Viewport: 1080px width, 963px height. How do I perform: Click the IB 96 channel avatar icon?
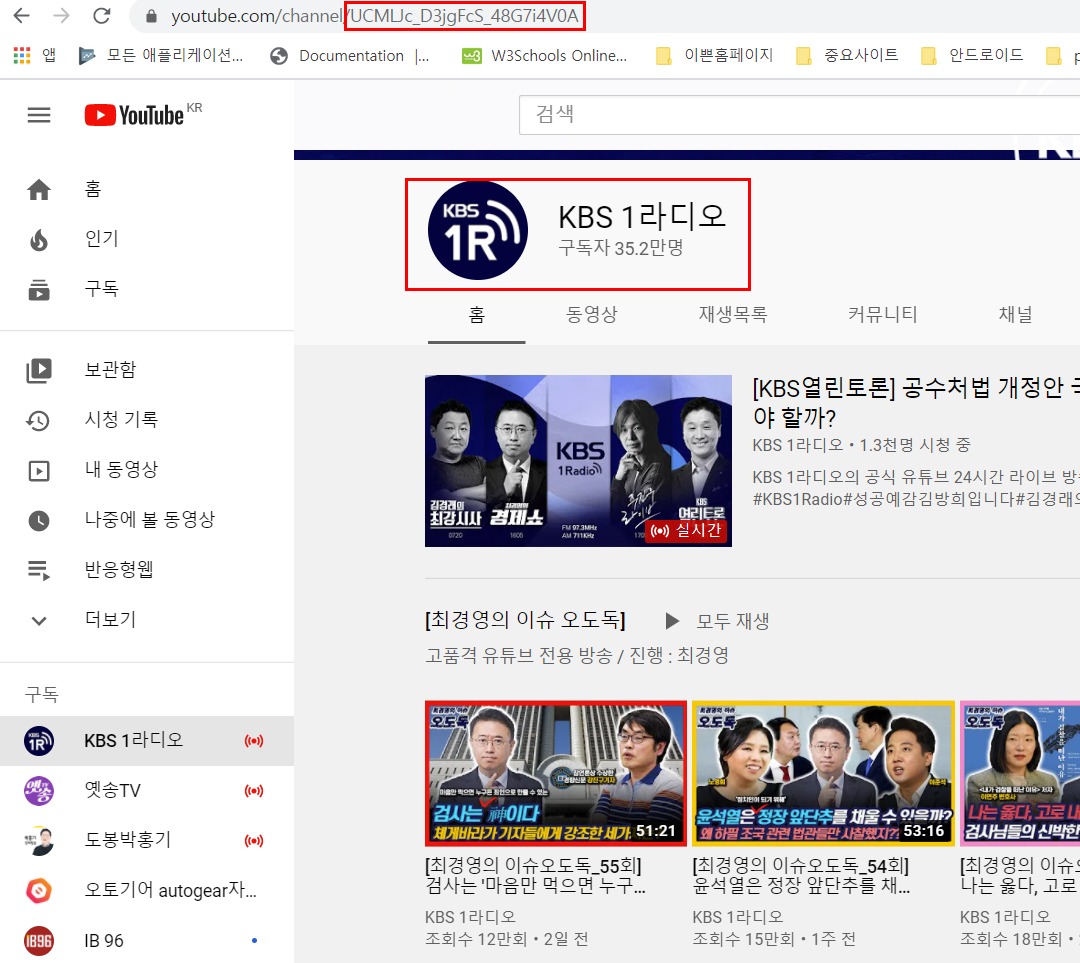coord(39,940)
